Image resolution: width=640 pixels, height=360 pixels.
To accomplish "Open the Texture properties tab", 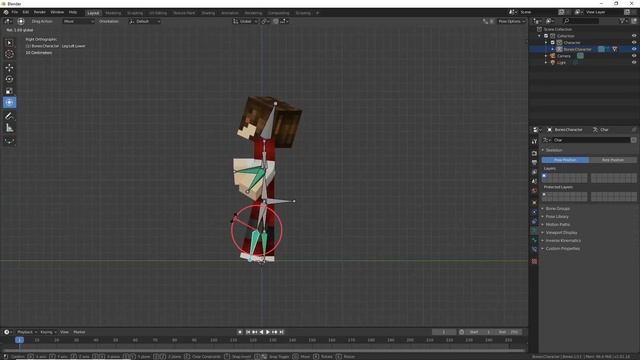I will pyautogui.click(x=534, y=262).
